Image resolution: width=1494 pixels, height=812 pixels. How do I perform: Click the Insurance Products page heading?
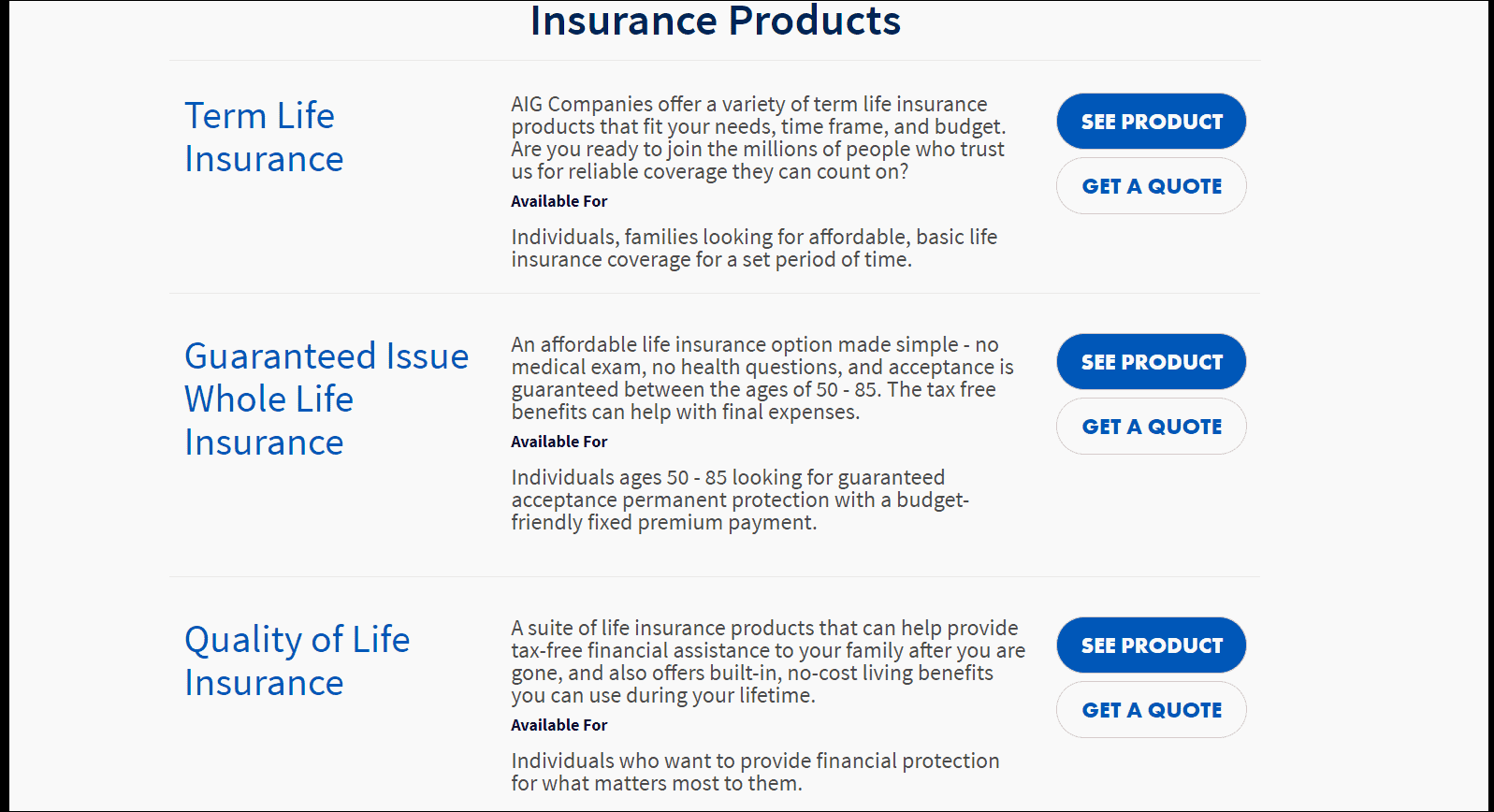click(716, 21)
